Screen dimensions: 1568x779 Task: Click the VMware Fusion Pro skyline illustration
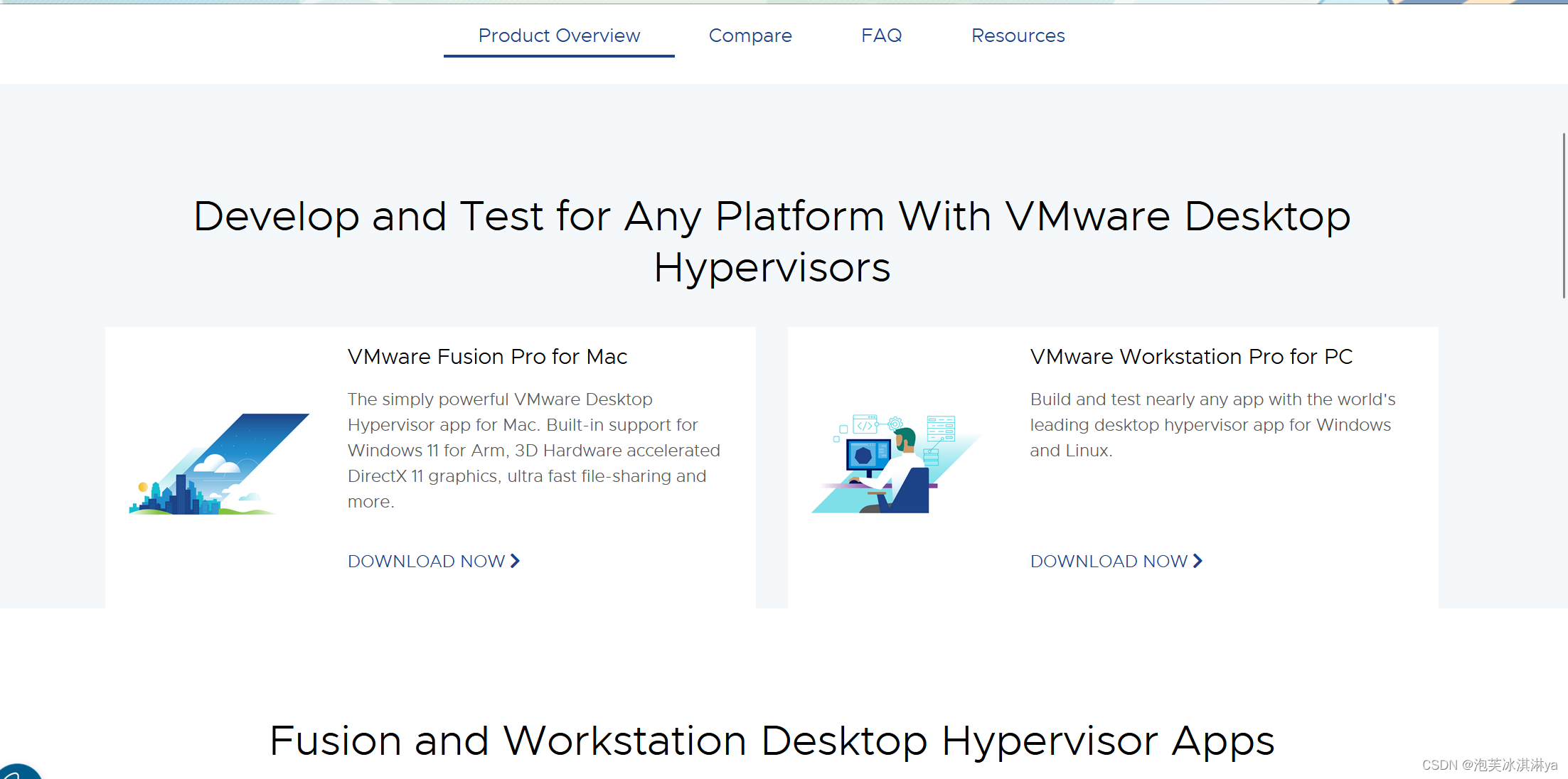pyautogui.click(x=219, y=465)
